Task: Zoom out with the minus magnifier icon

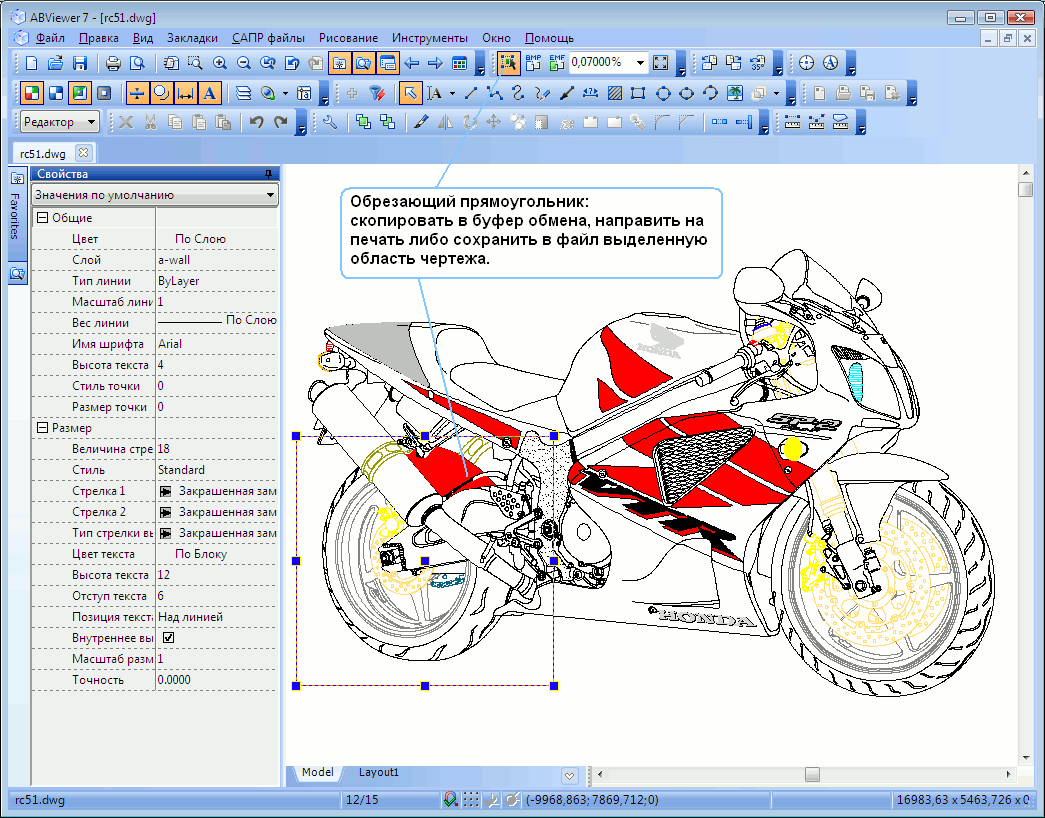Action: click(x=244, y=63)
